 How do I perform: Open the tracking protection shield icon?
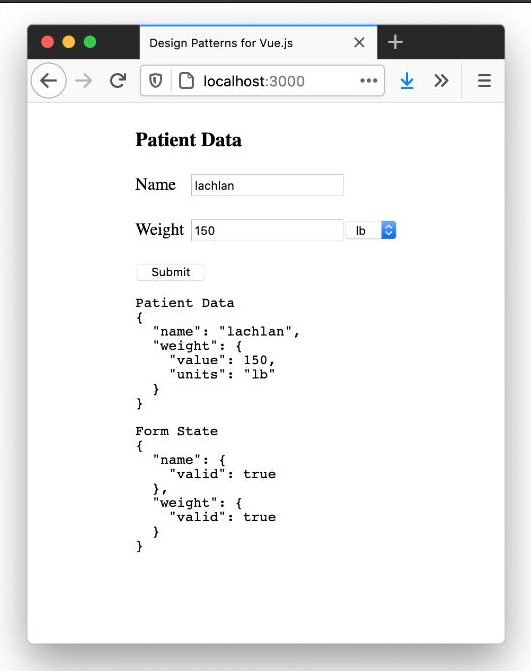[x=155, y=80]
